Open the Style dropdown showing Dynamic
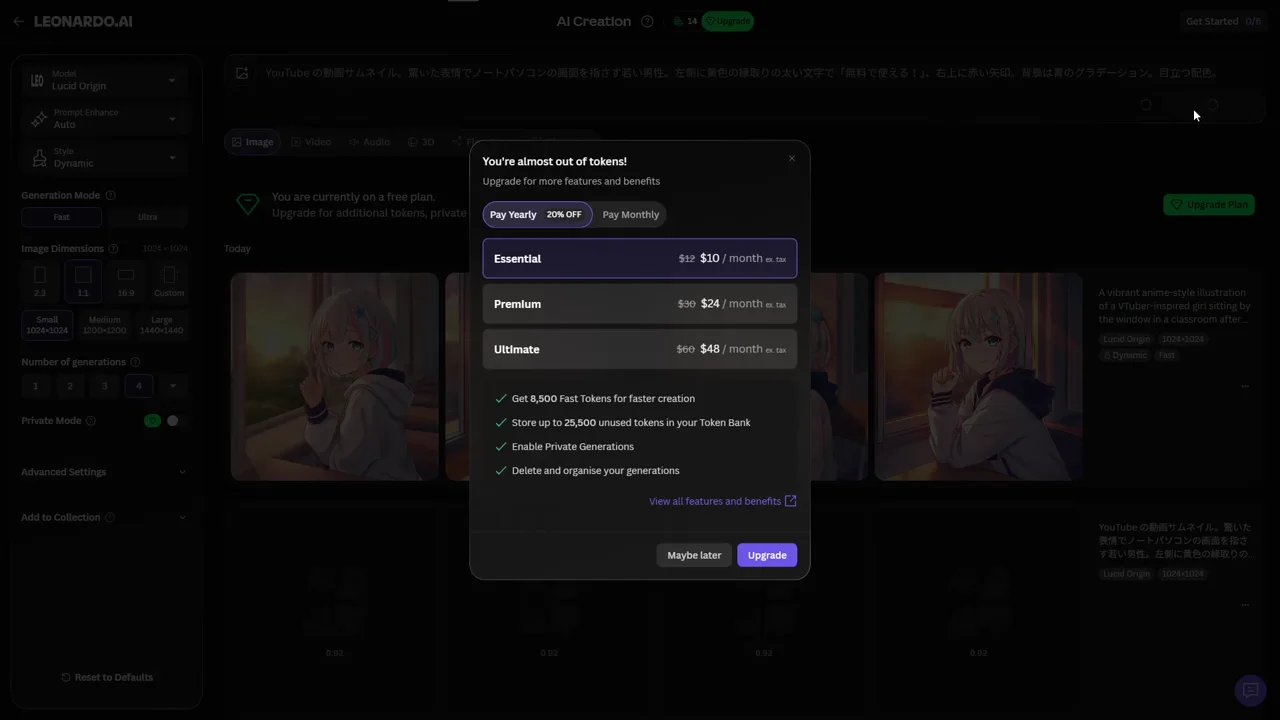Viewport: 1280px width, 720px height. [x=104, y=158]
